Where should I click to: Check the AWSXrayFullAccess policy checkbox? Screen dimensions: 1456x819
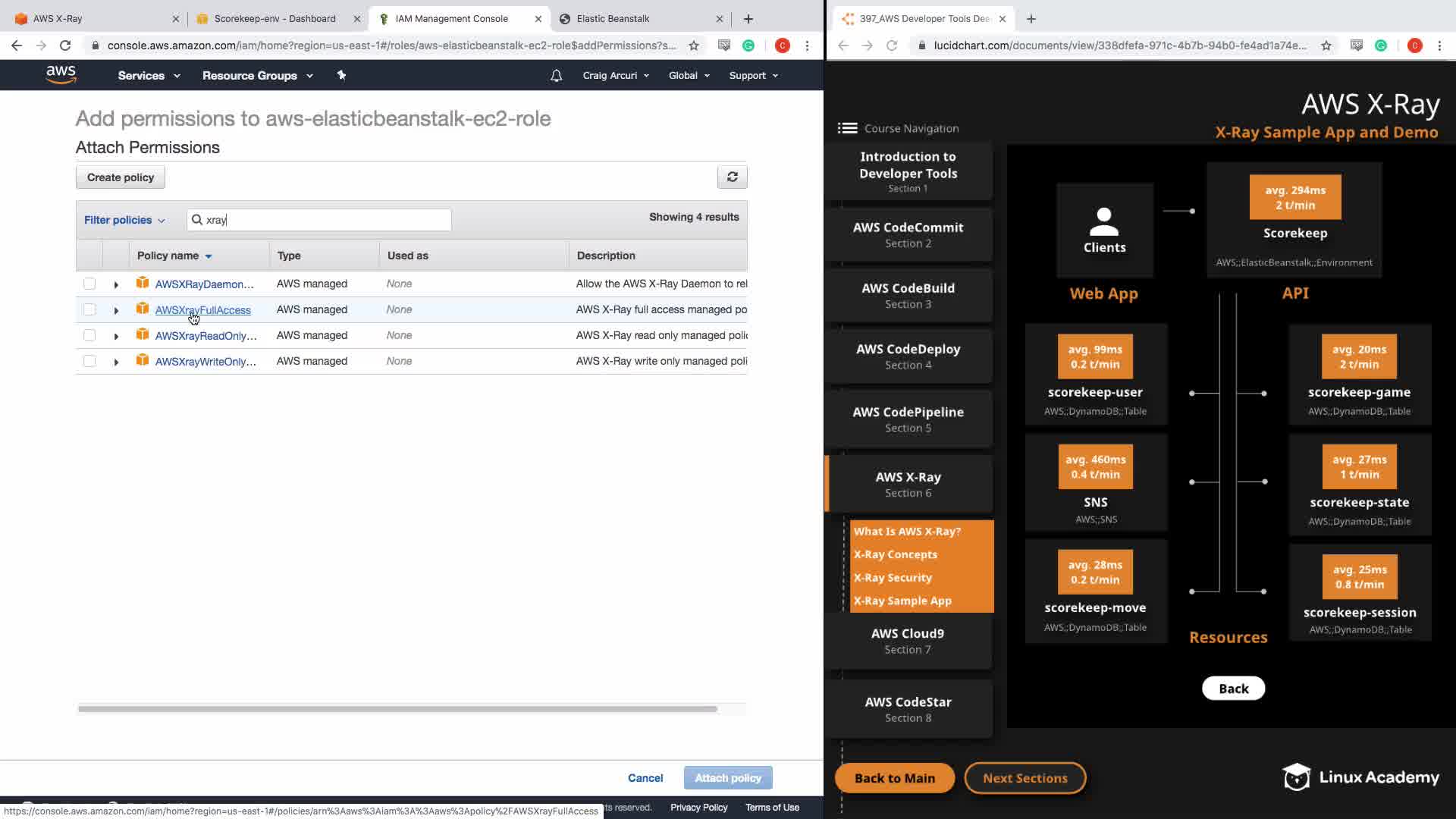click(89, 309)
